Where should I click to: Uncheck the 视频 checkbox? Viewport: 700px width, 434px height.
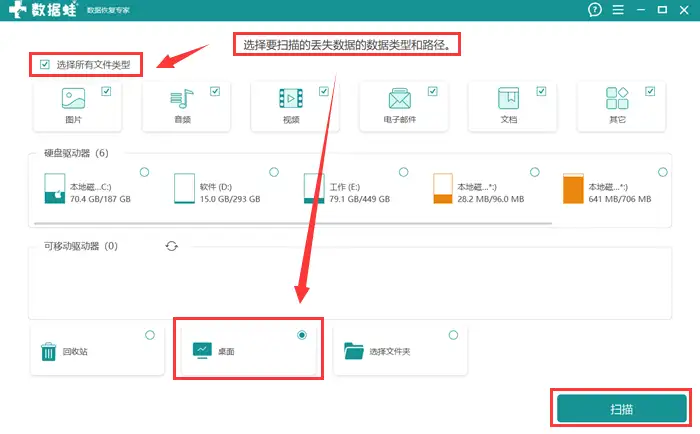(324, 91)
